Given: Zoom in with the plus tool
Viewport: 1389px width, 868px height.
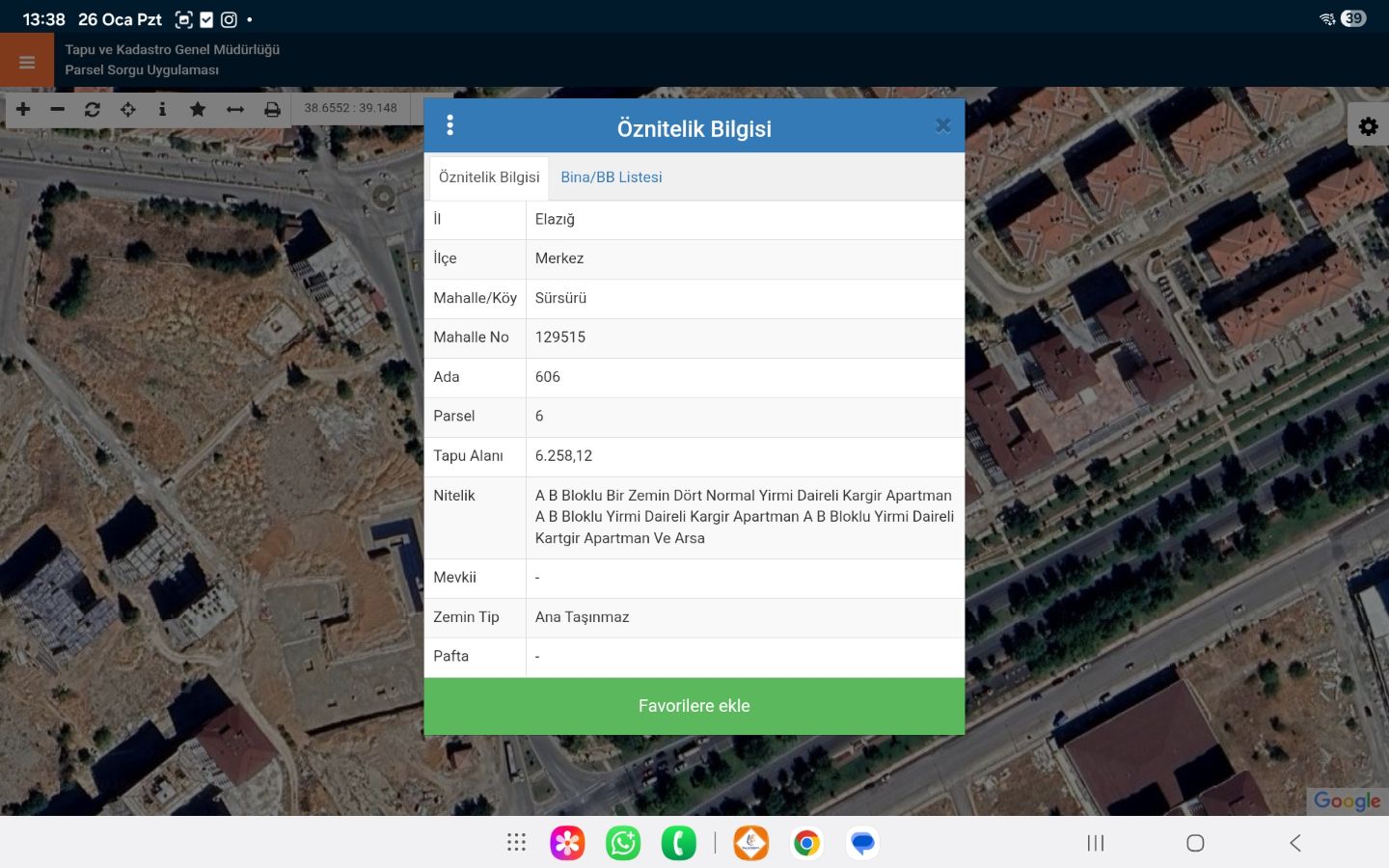Looking at the screenshot, I should coord(23,109).
